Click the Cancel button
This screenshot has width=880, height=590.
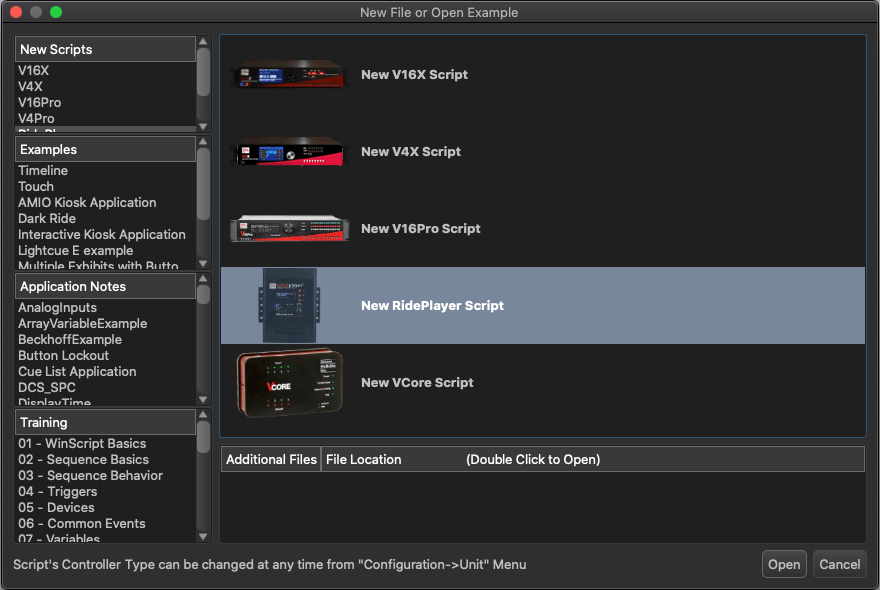[840, 564]
